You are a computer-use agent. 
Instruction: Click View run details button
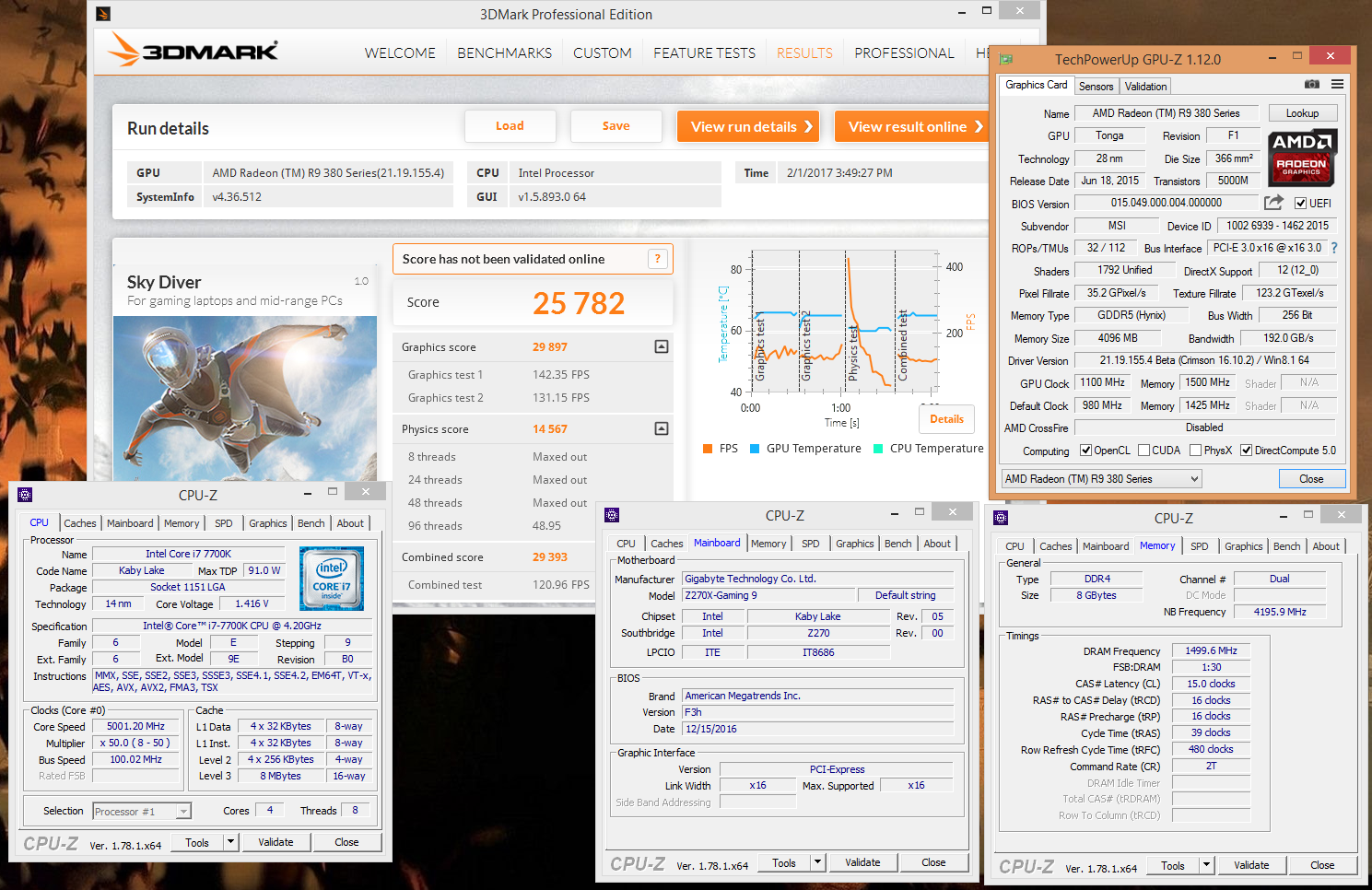(x=749, y=126)
